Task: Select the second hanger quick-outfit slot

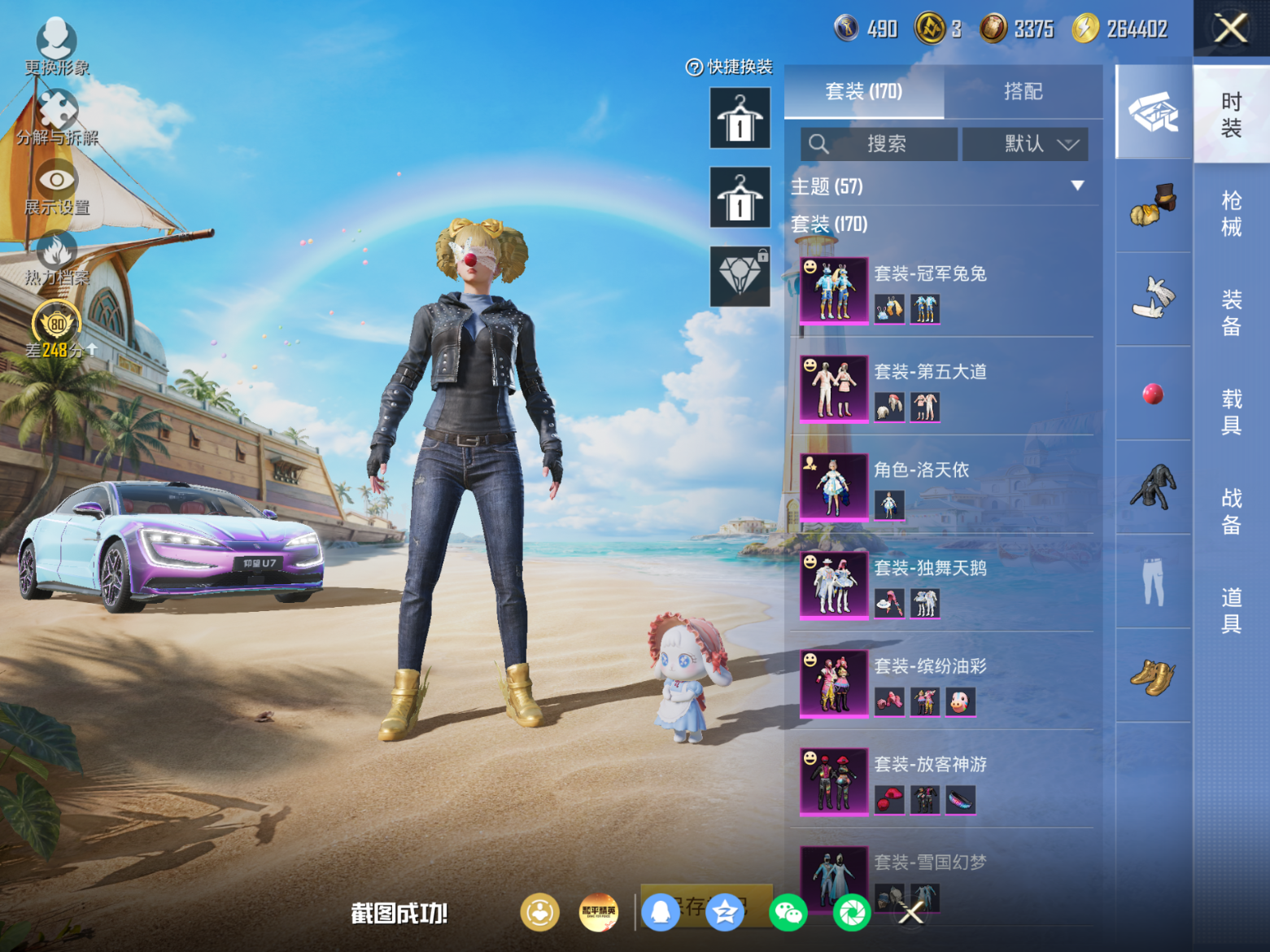Action: coord(740,197)
